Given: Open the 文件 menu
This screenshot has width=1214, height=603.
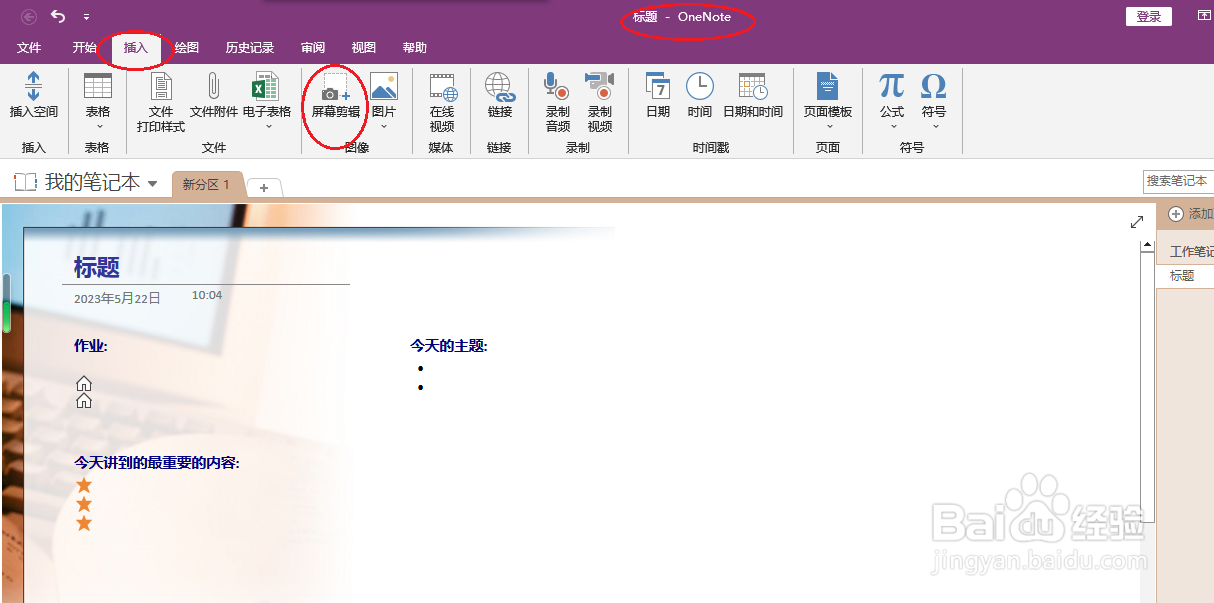Looking at the screenshot, I should point(29,48).
